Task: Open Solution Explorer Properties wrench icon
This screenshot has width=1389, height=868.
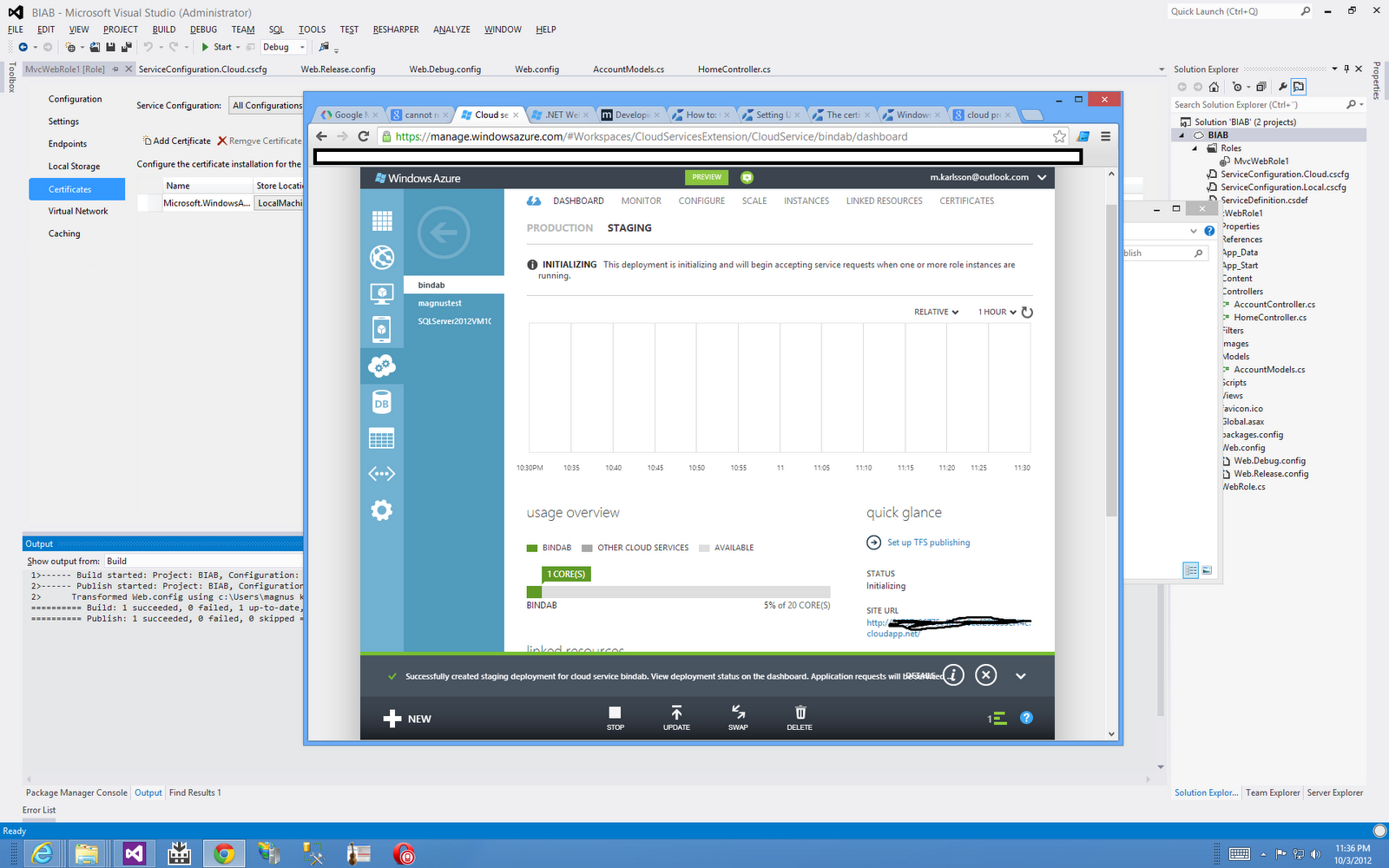Action: pos(1282,87)
